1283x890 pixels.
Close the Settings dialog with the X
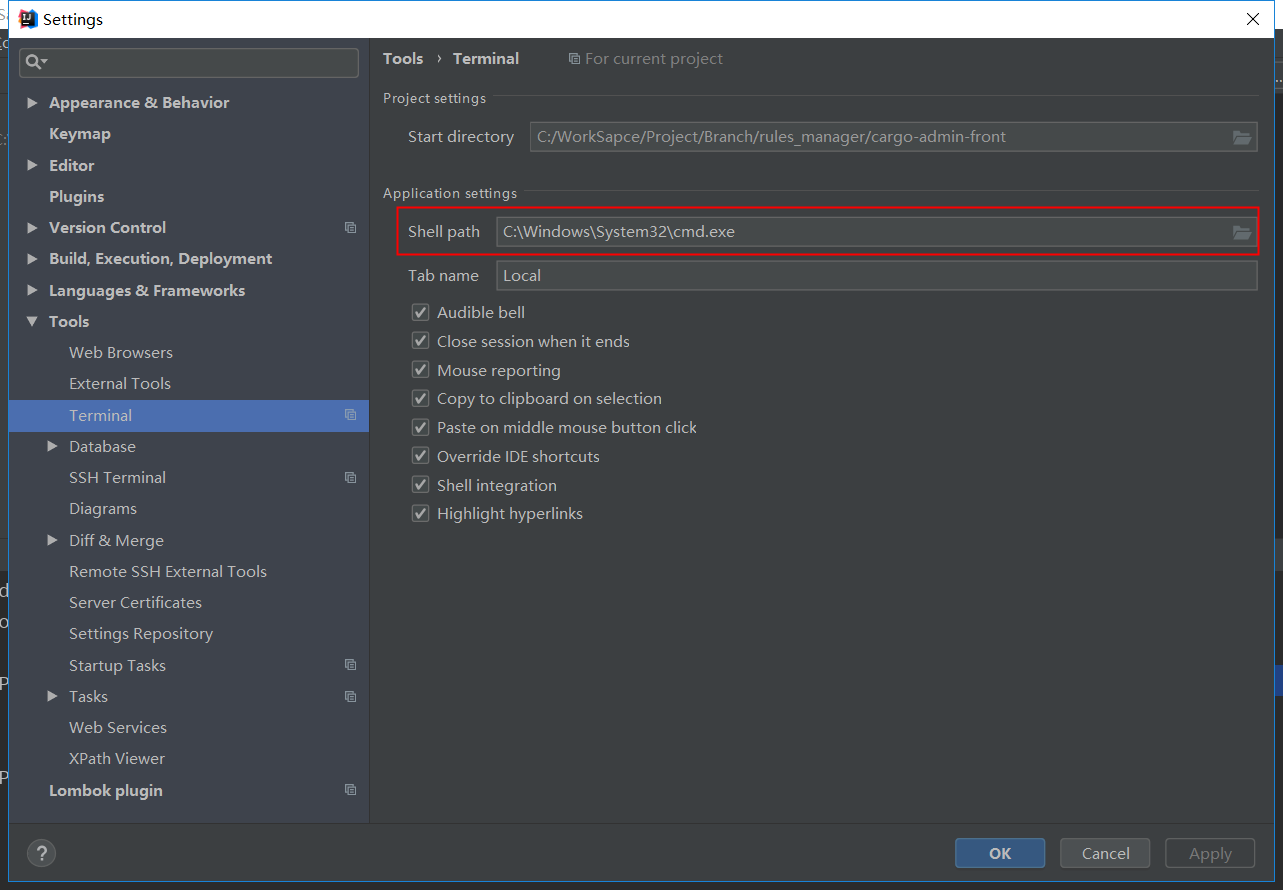tap(1253, 19)
